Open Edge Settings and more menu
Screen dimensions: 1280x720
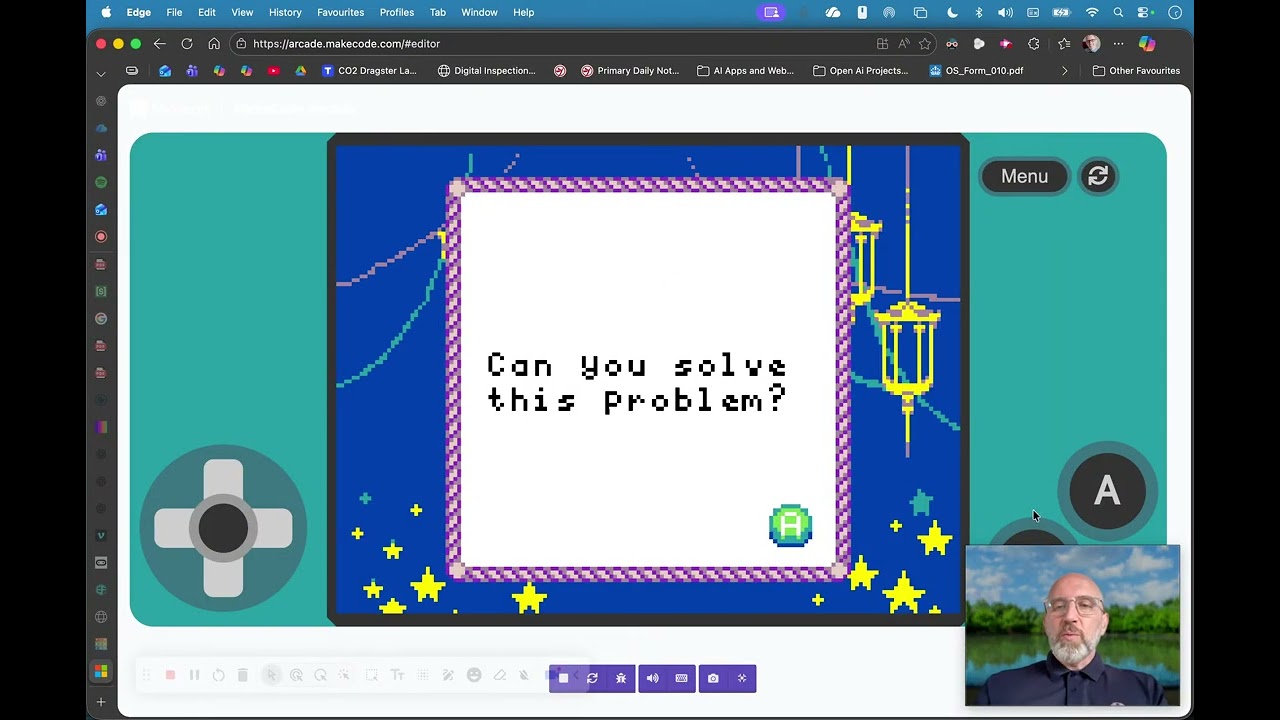click(x=1118, y=44)
